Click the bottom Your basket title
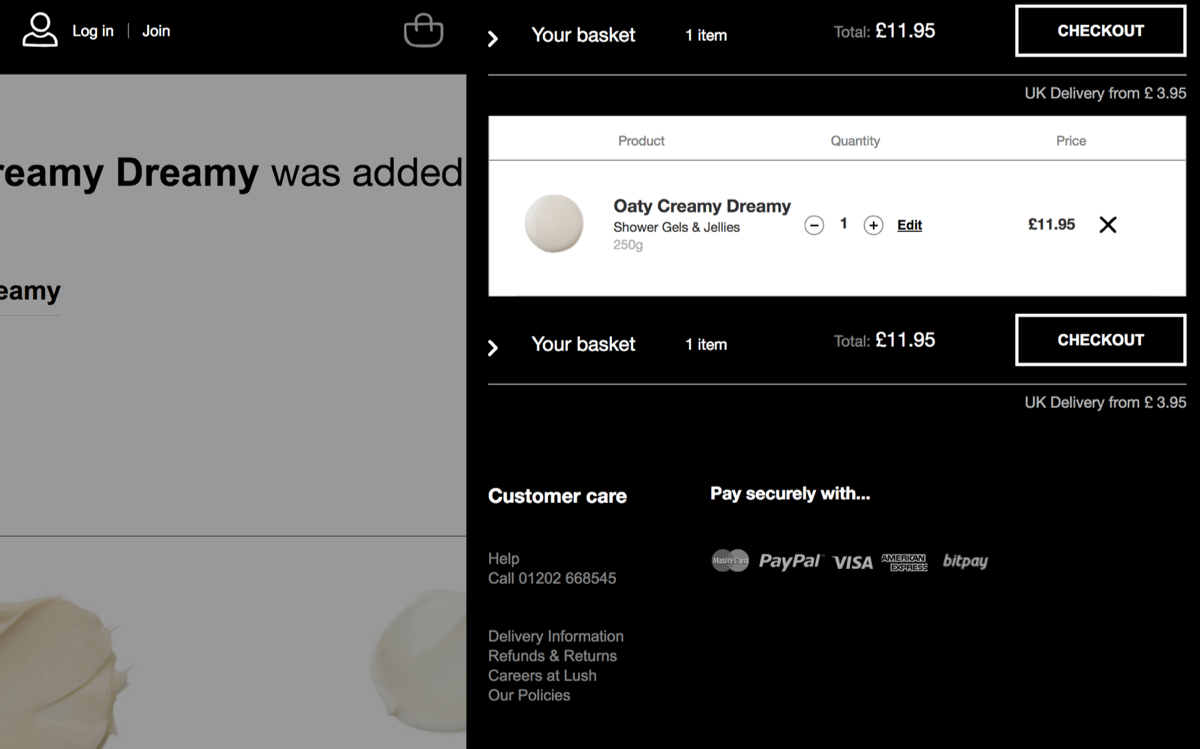Image resolution: width=1200 pixels, height=749 pixels. coord(583,344)
